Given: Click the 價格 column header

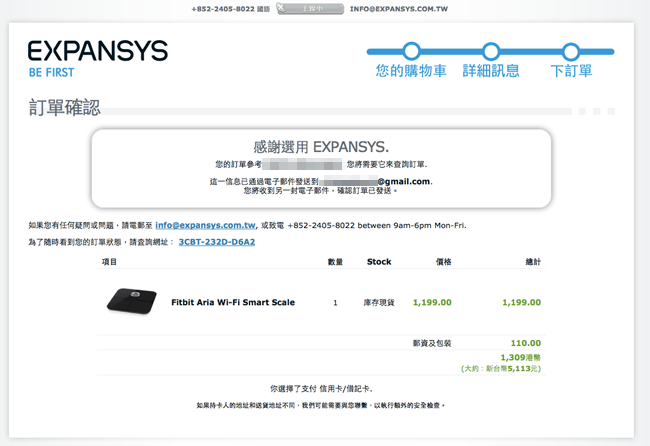Looking at the screenshot, I should 444,262.
